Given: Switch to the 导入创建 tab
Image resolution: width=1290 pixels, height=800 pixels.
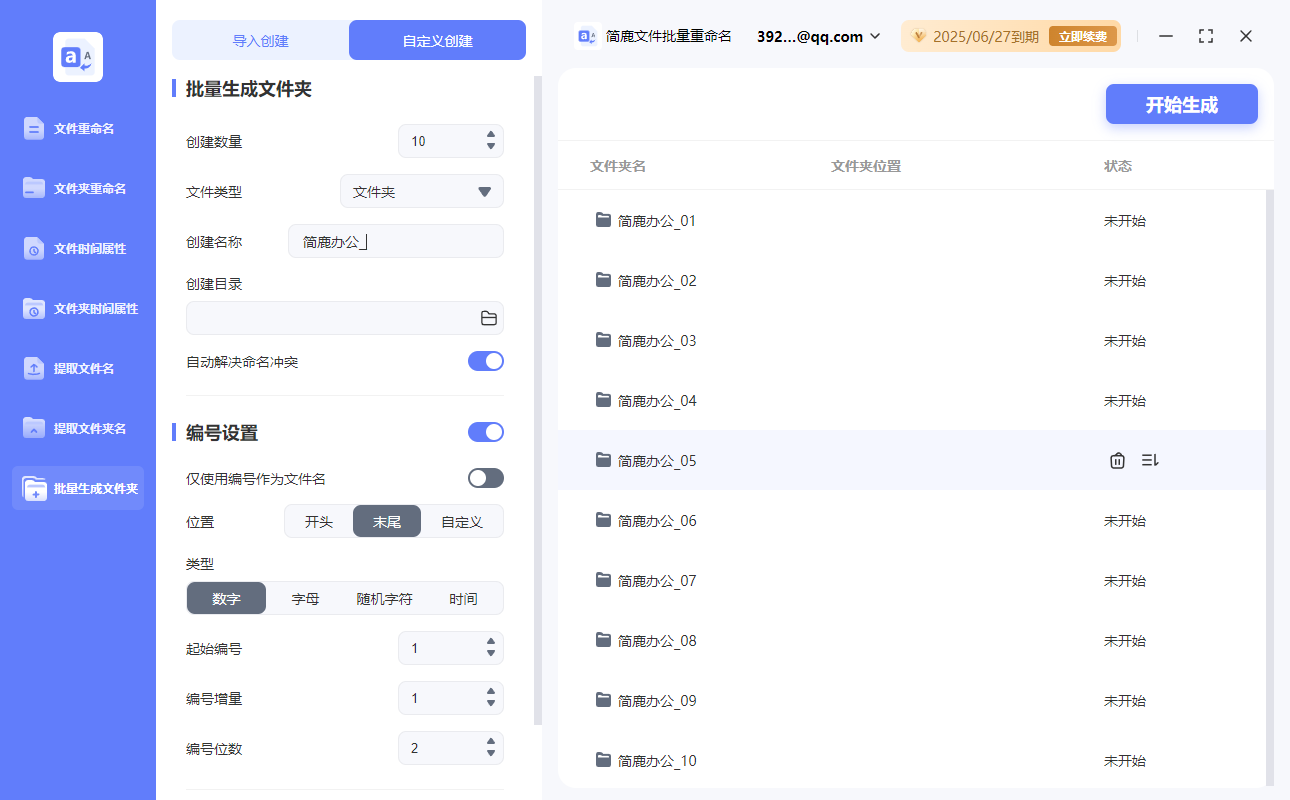Looking at the screenshot, I should (x=259, y=39).
